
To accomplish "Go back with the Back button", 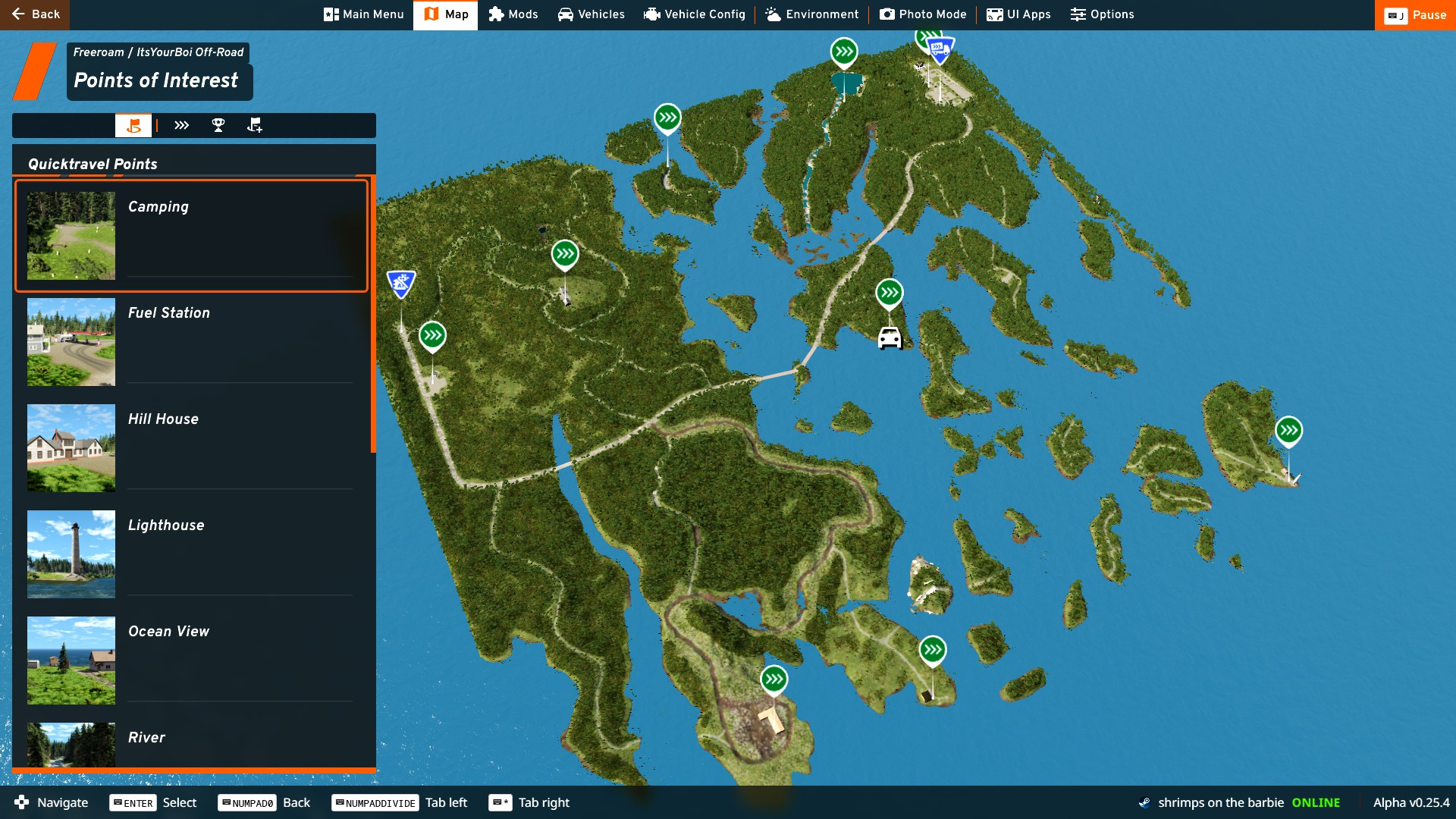I will (x=35, y=14).
